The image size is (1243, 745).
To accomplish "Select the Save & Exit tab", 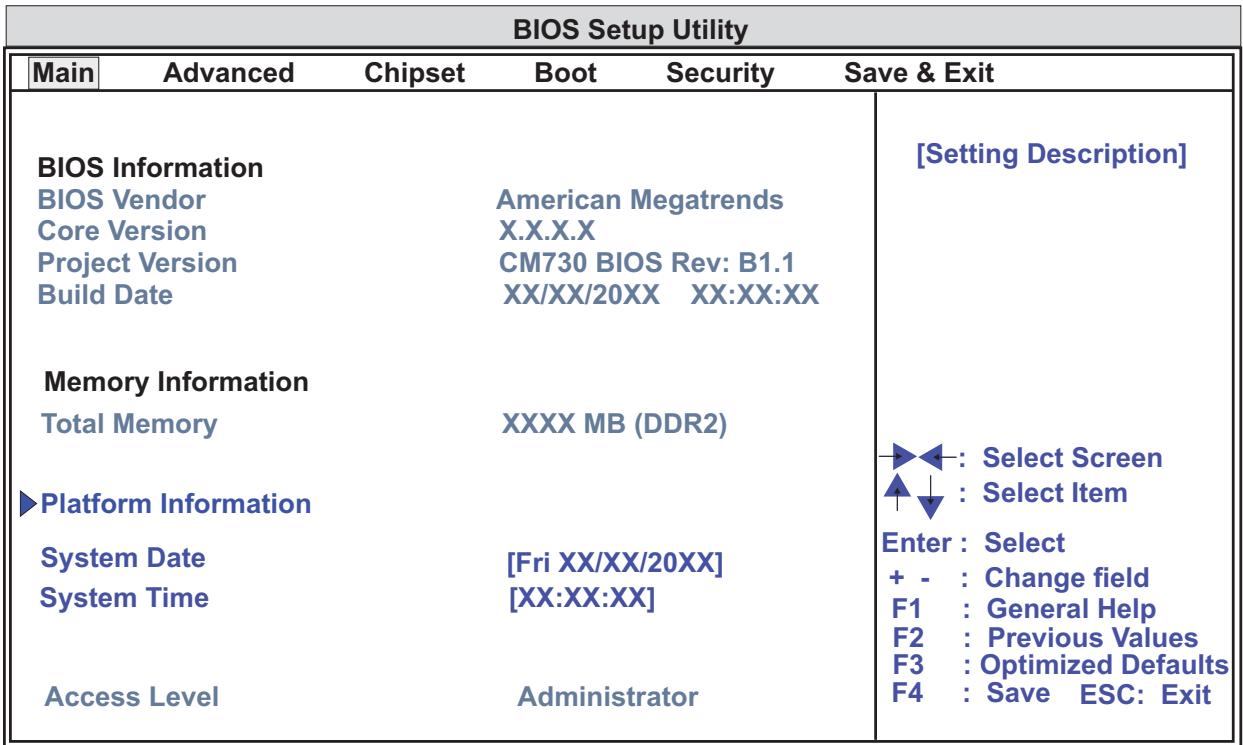I will click(x=920, y=72).
